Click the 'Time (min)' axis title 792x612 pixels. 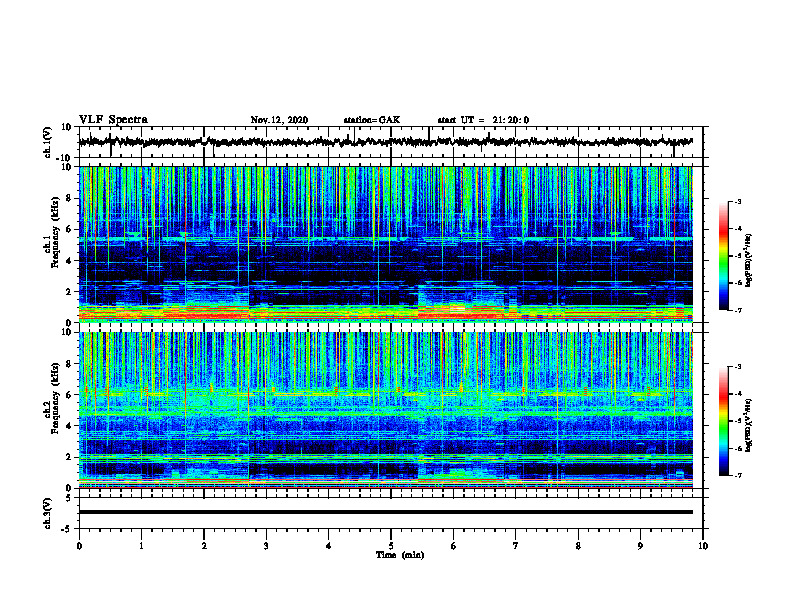click(400, 555)
